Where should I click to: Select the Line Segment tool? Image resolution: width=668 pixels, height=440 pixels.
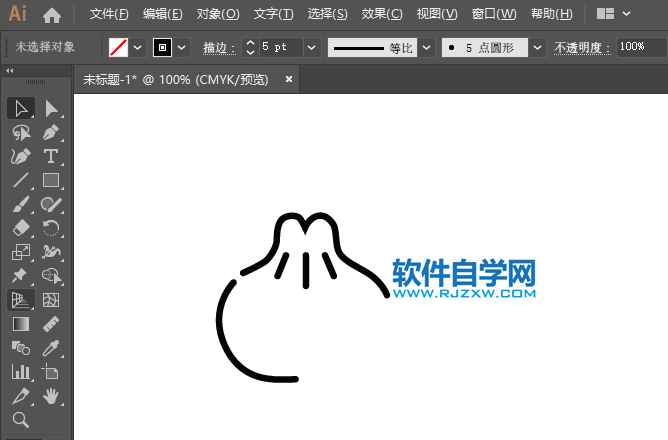click(x=21, y=180)
